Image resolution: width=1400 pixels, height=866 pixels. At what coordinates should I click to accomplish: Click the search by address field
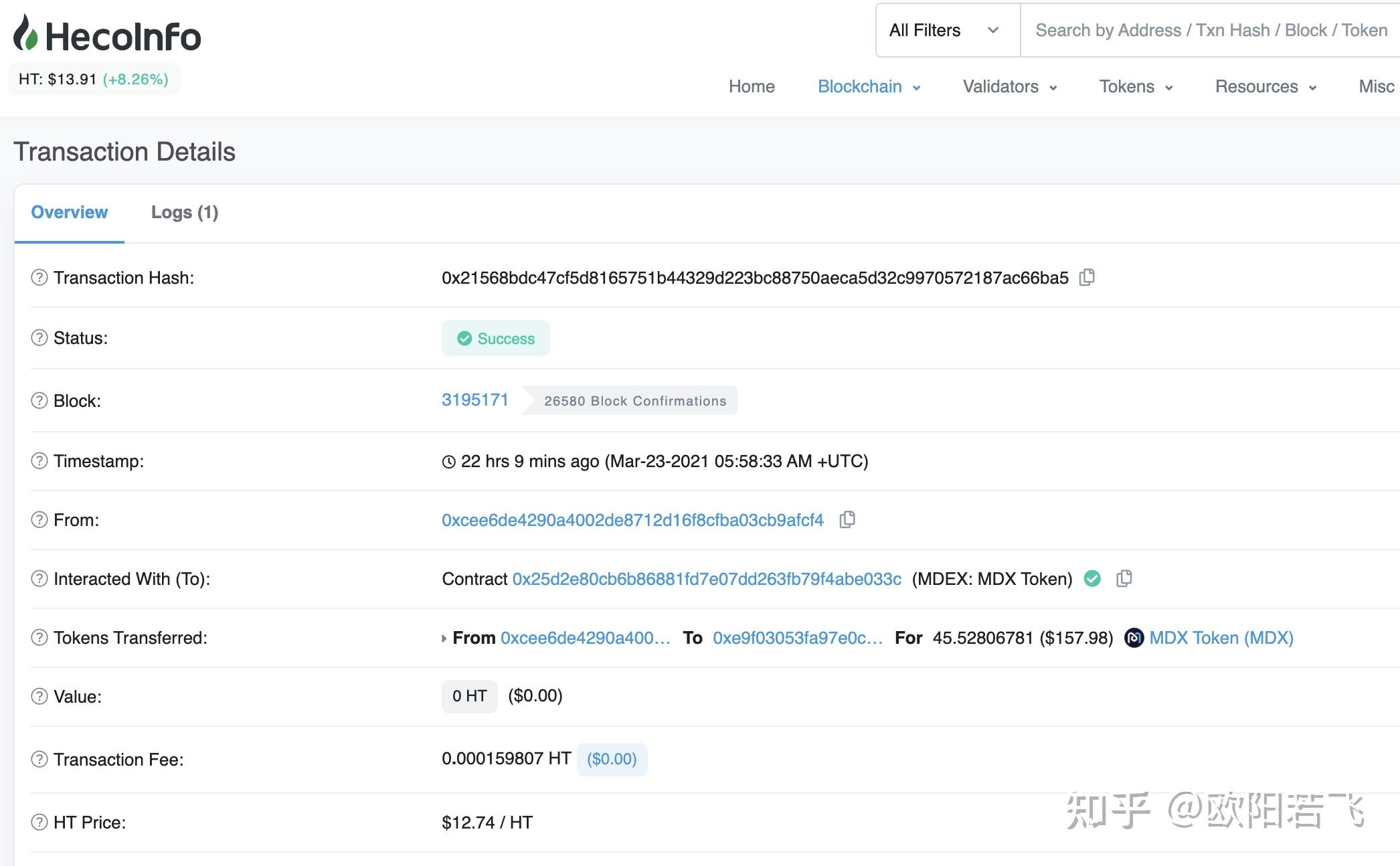click(x=1211, y=30)
